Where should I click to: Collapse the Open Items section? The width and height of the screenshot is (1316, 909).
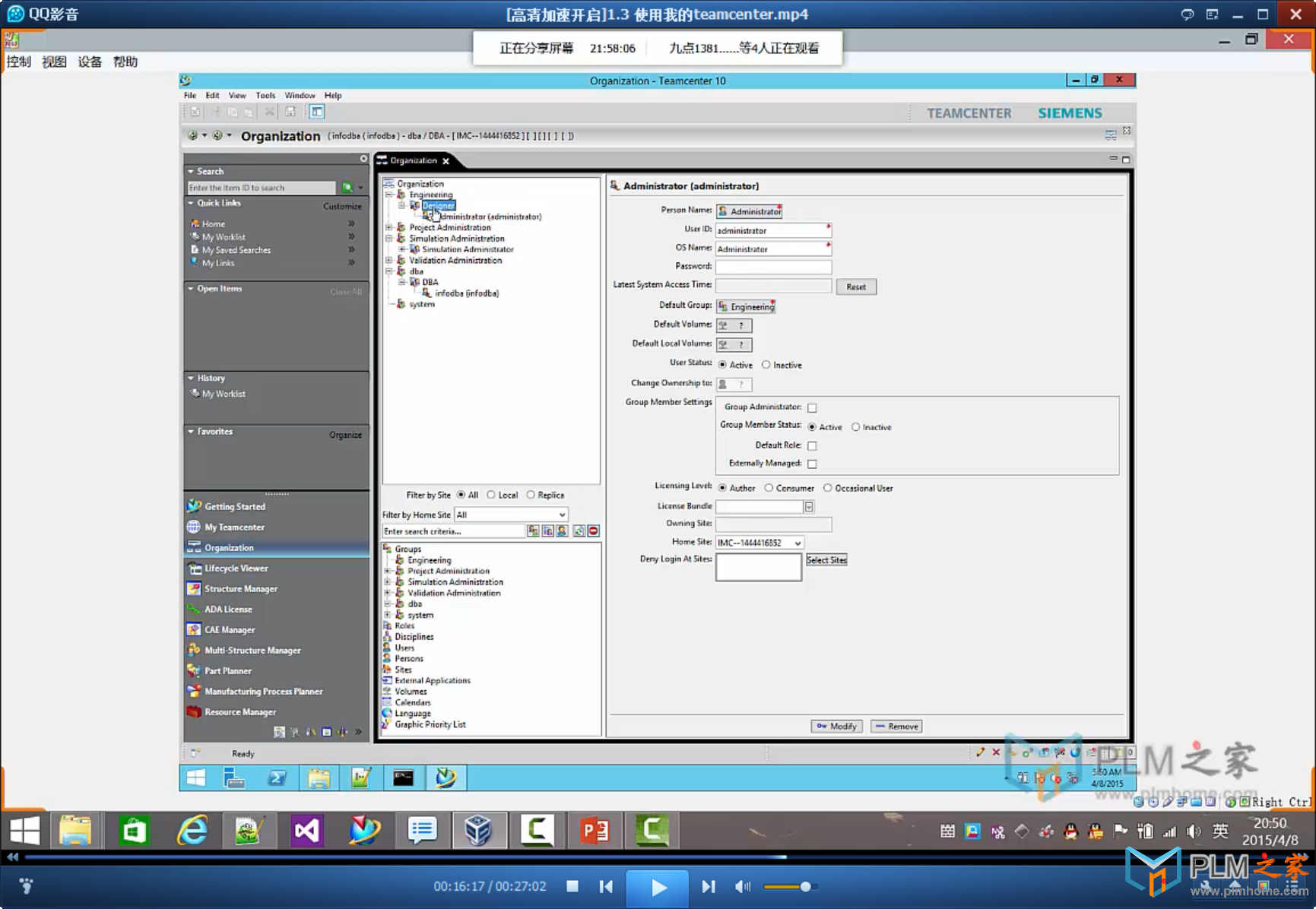[x=191, y=289]
